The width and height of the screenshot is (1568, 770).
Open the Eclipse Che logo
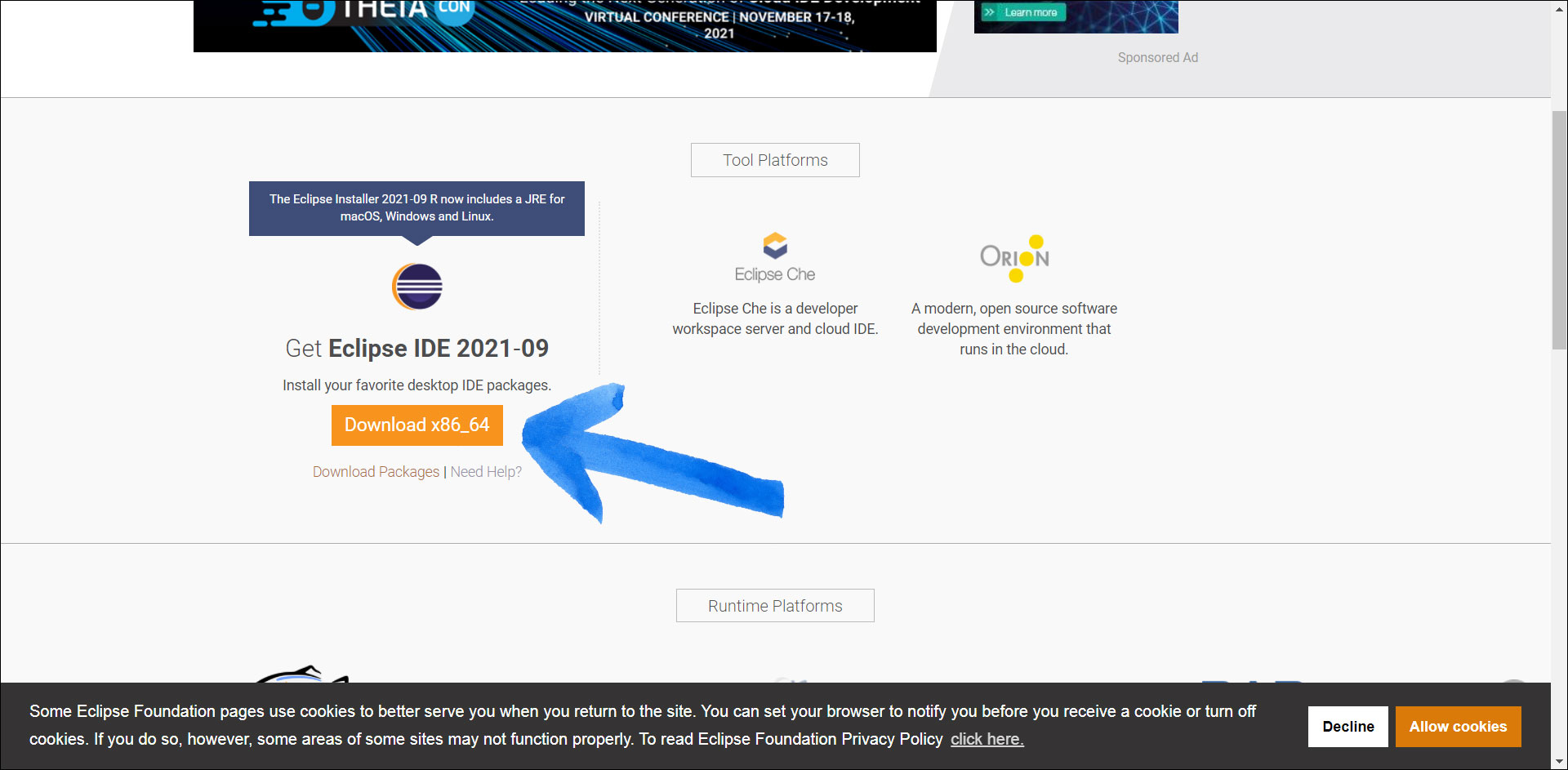775,258
